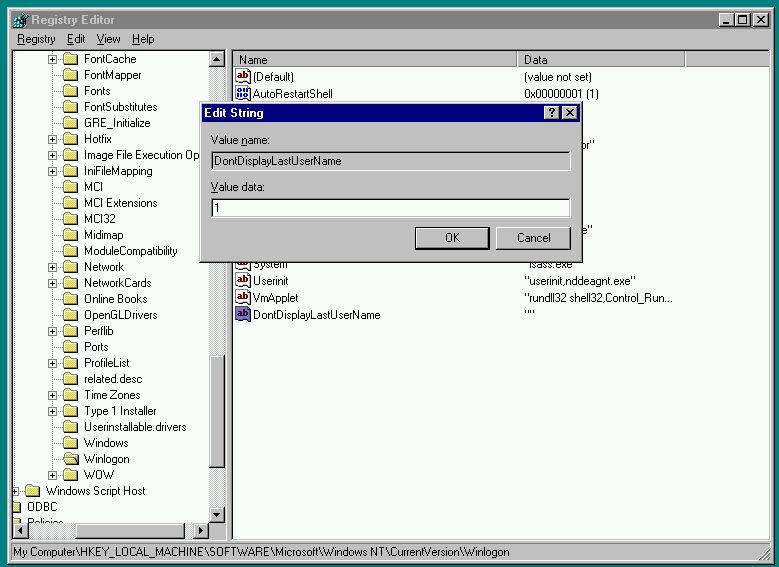
Task: Select the Windows Script Host folder icon
Action: tap(32, 491)
